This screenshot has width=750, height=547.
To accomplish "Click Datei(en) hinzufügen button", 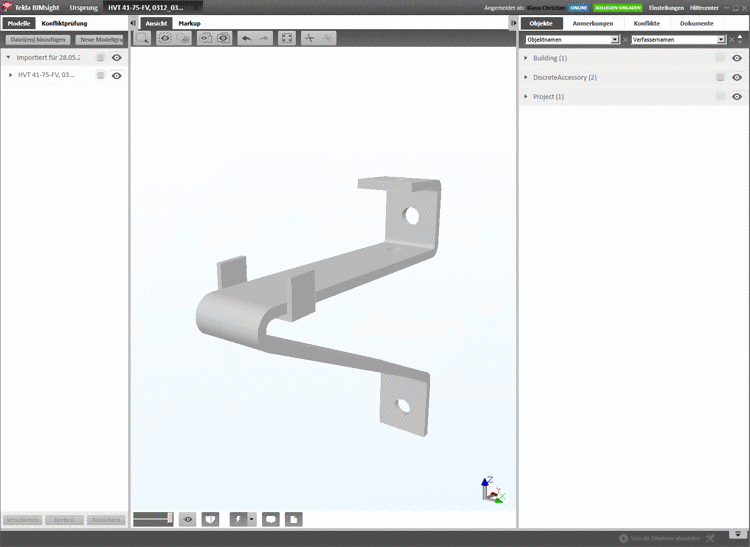I will (x=38, y=40).
